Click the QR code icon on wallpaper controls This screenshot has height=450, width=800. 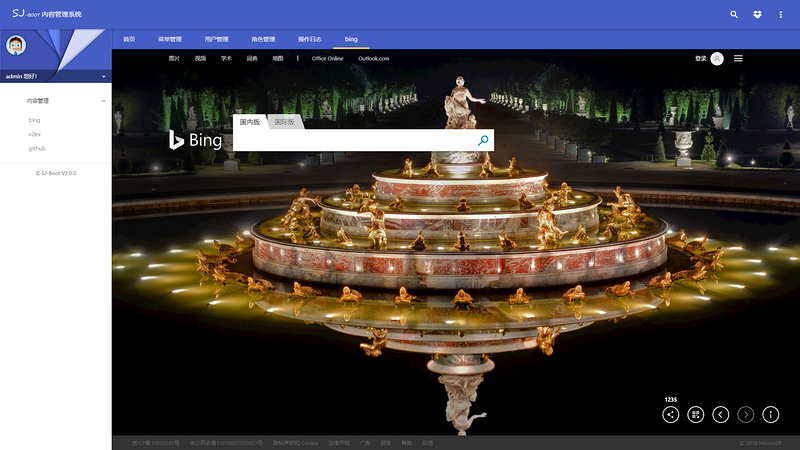tap(695, 415)
